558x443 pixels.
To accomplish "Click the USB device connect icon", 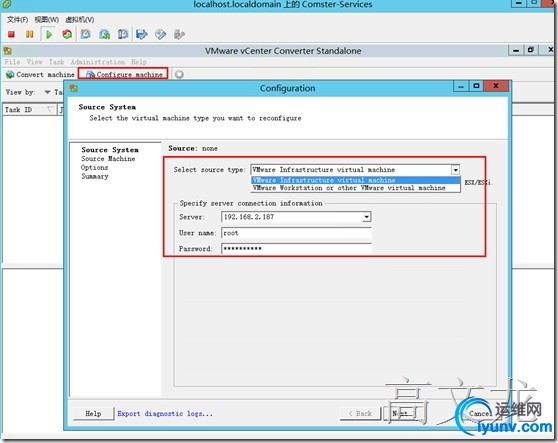I will point(179,35).
